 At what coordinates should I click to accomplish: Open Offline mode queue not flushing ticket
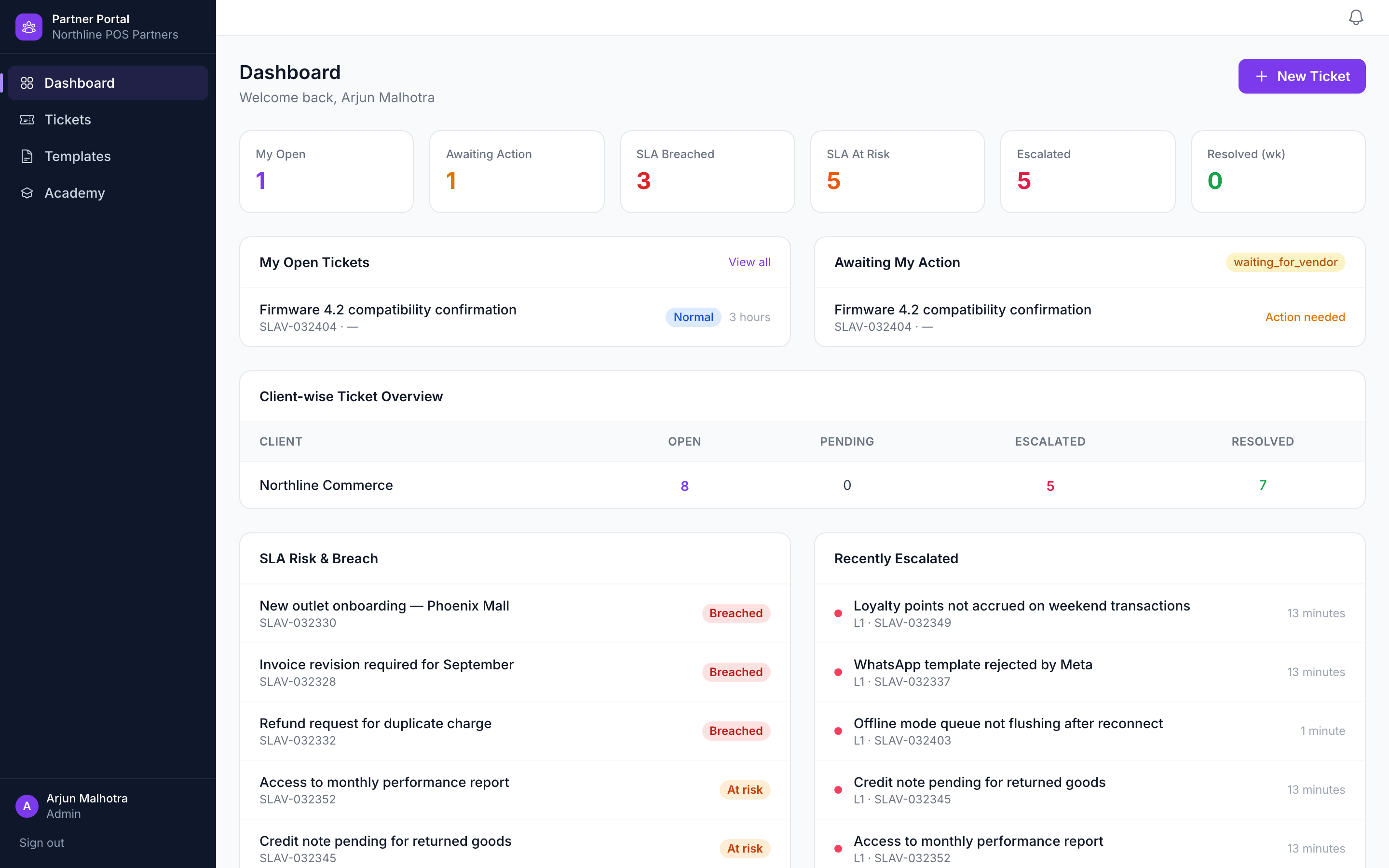click(1089, 731)
